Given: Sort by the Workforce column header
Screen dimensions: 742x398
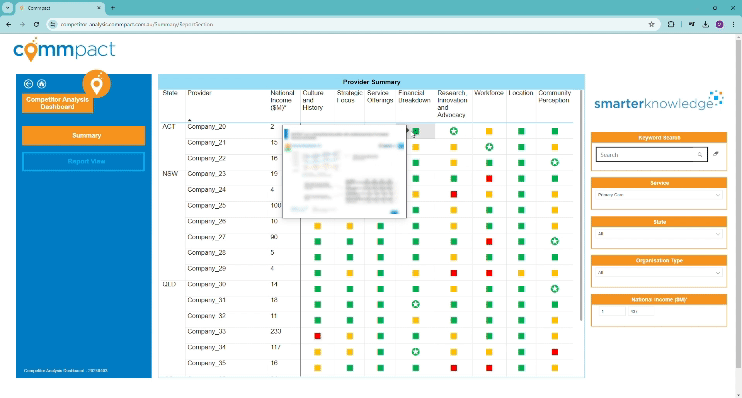Looking at the screenshot, I should [489, 93].
